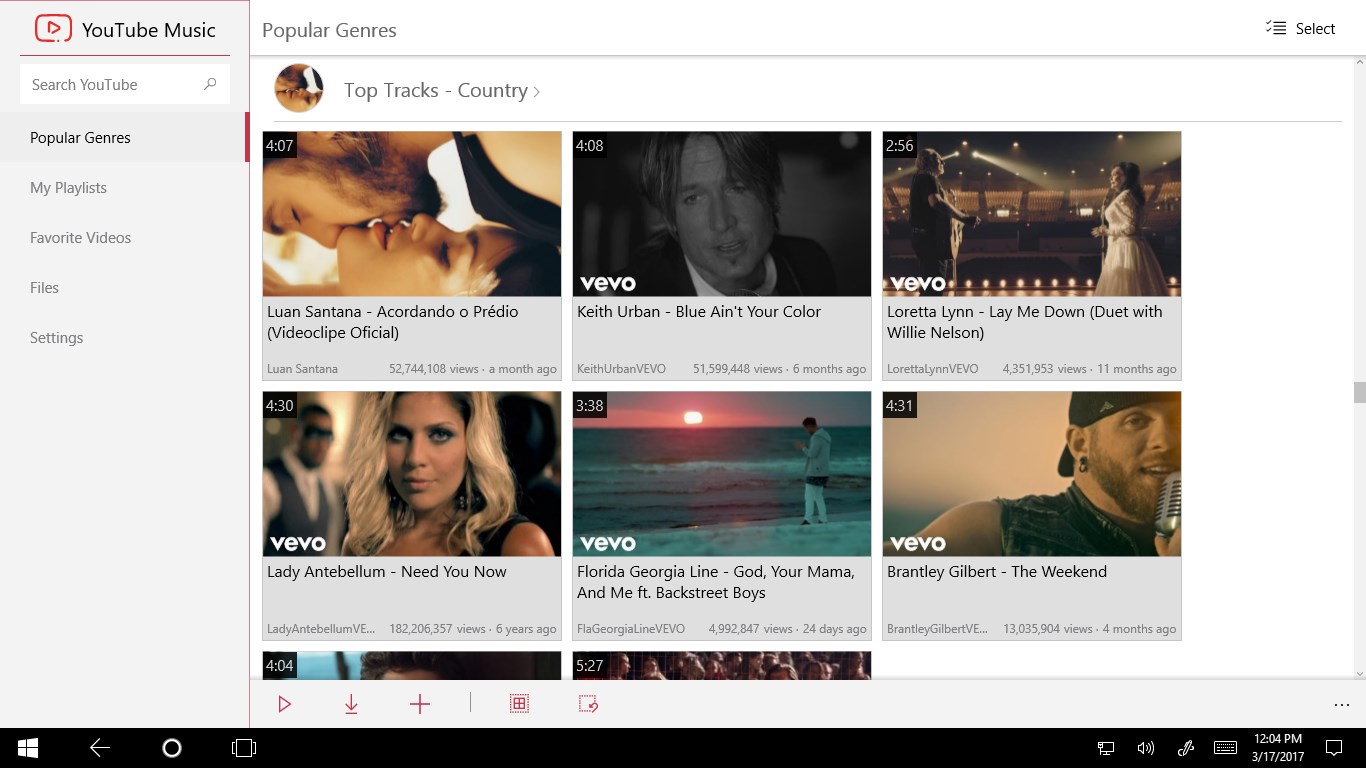The image size is (1366, 768).
Task: Click the search magnifier icon
Action: pyautogui.click(x=210, y=84)
